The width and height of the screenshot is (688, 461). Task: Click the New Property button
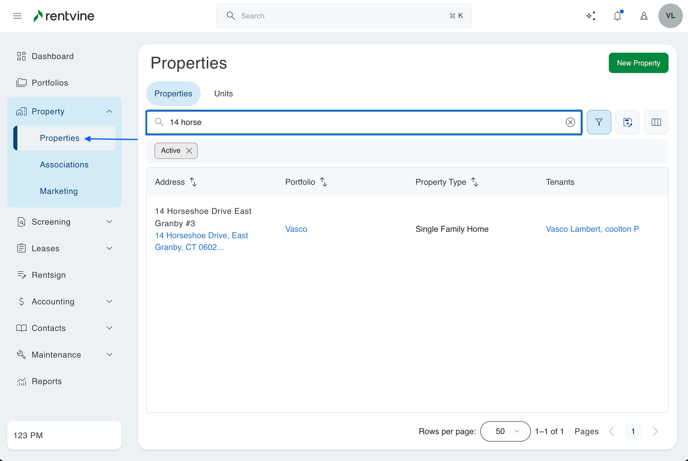point(638,63)
